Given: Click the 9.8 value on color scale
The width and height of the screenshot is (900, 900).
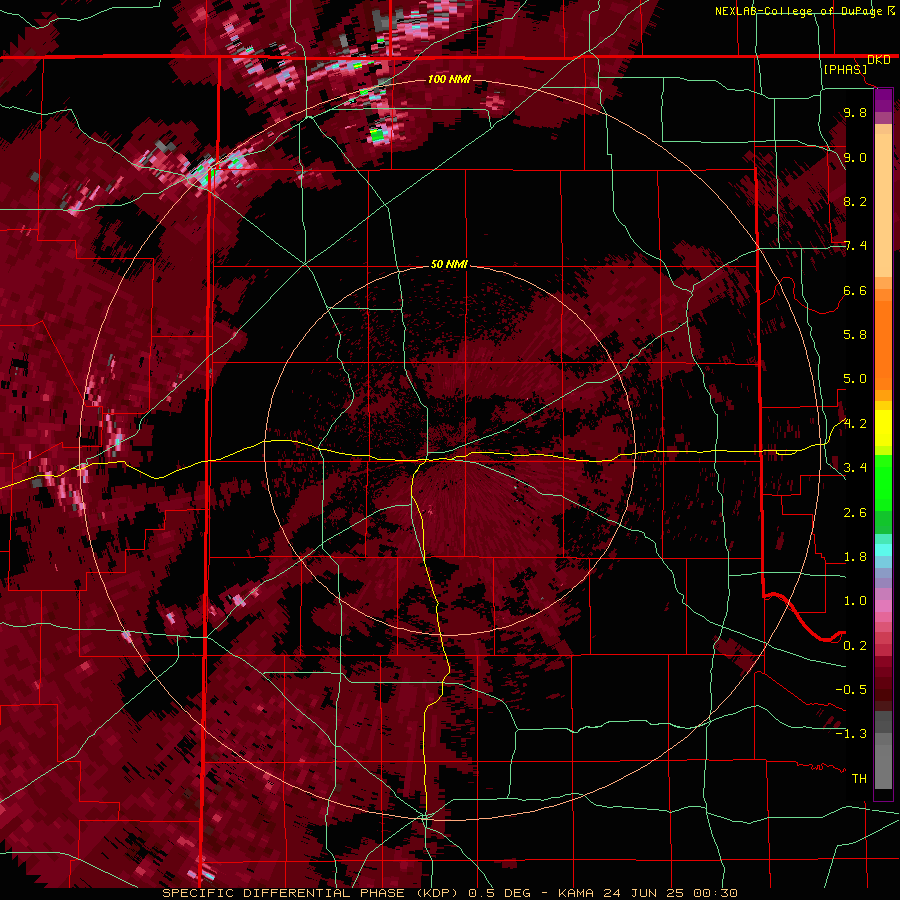Looking at the screenshot, I should click(855, 113).
